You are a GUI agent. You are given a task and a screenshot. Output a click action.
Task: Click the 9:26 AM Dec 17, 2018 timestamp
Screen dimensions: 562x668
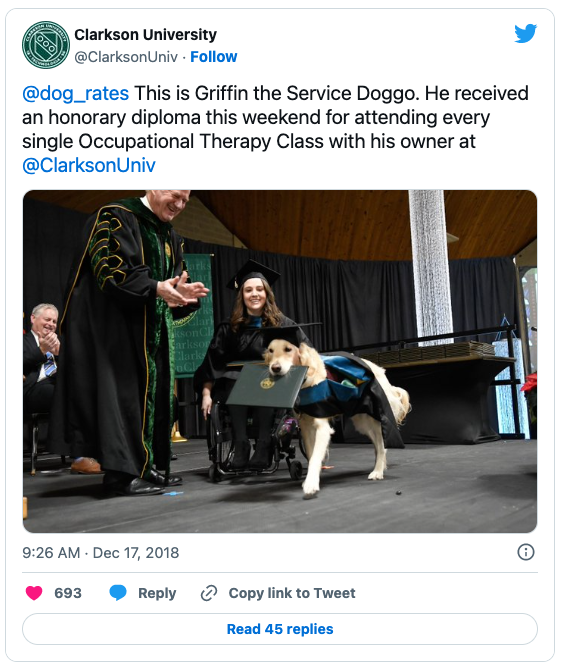pos(101,553)
